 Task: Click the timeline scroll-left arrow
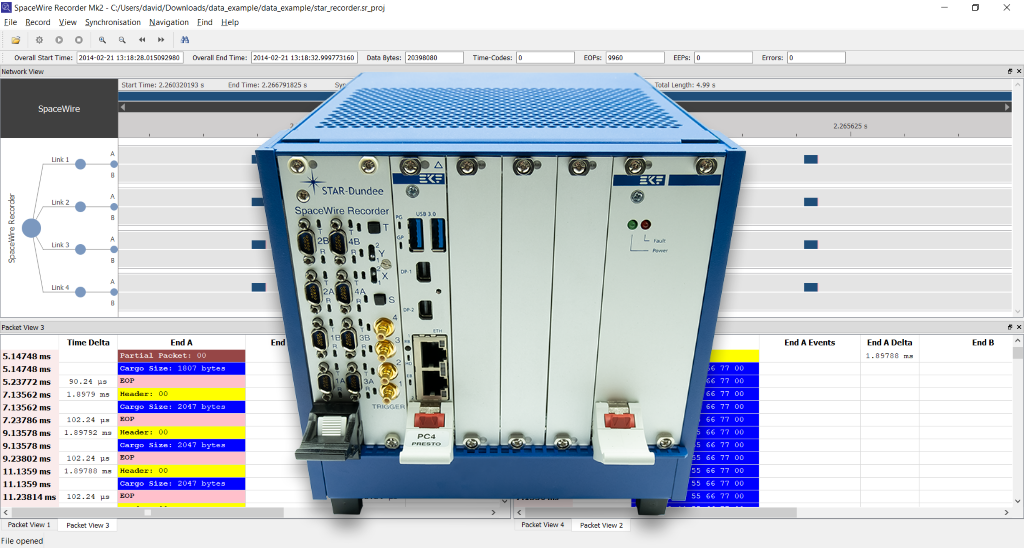click(x=122, y=106)
